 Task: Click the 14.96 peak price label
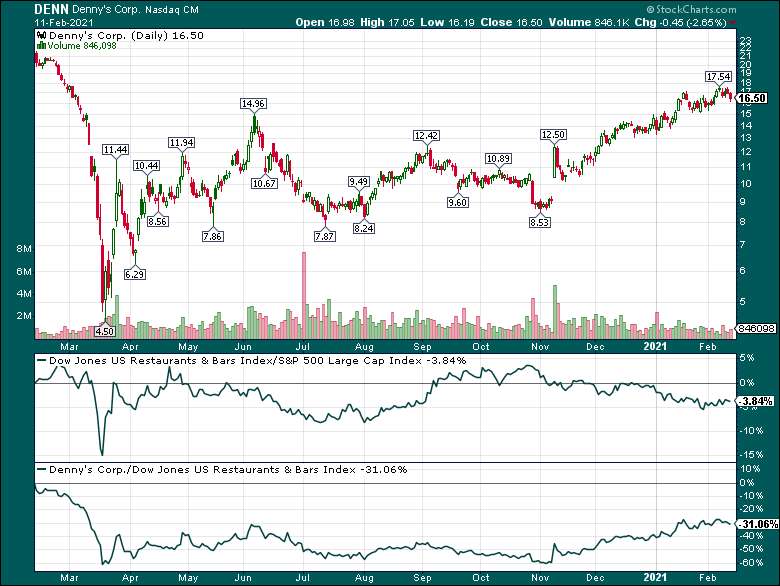click(x=253, y=103)
